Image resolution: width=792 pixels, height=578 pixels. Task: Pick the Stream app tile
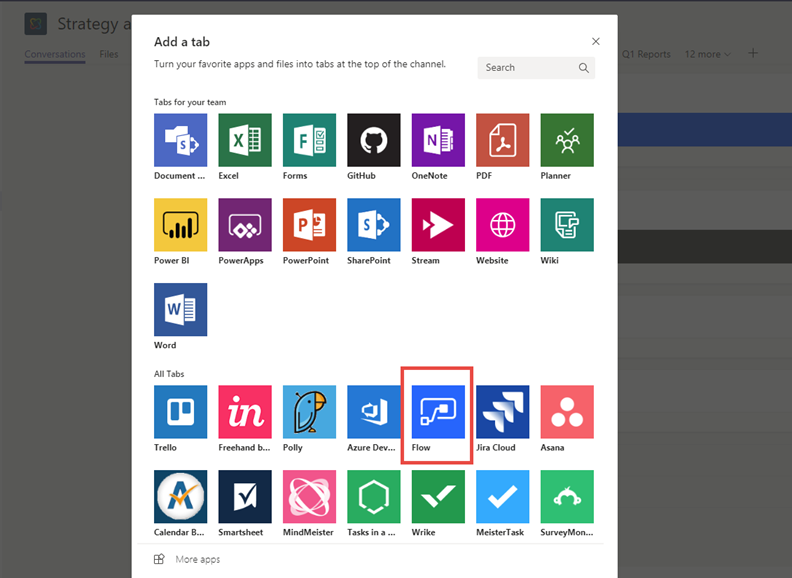(x=438, y=225)
